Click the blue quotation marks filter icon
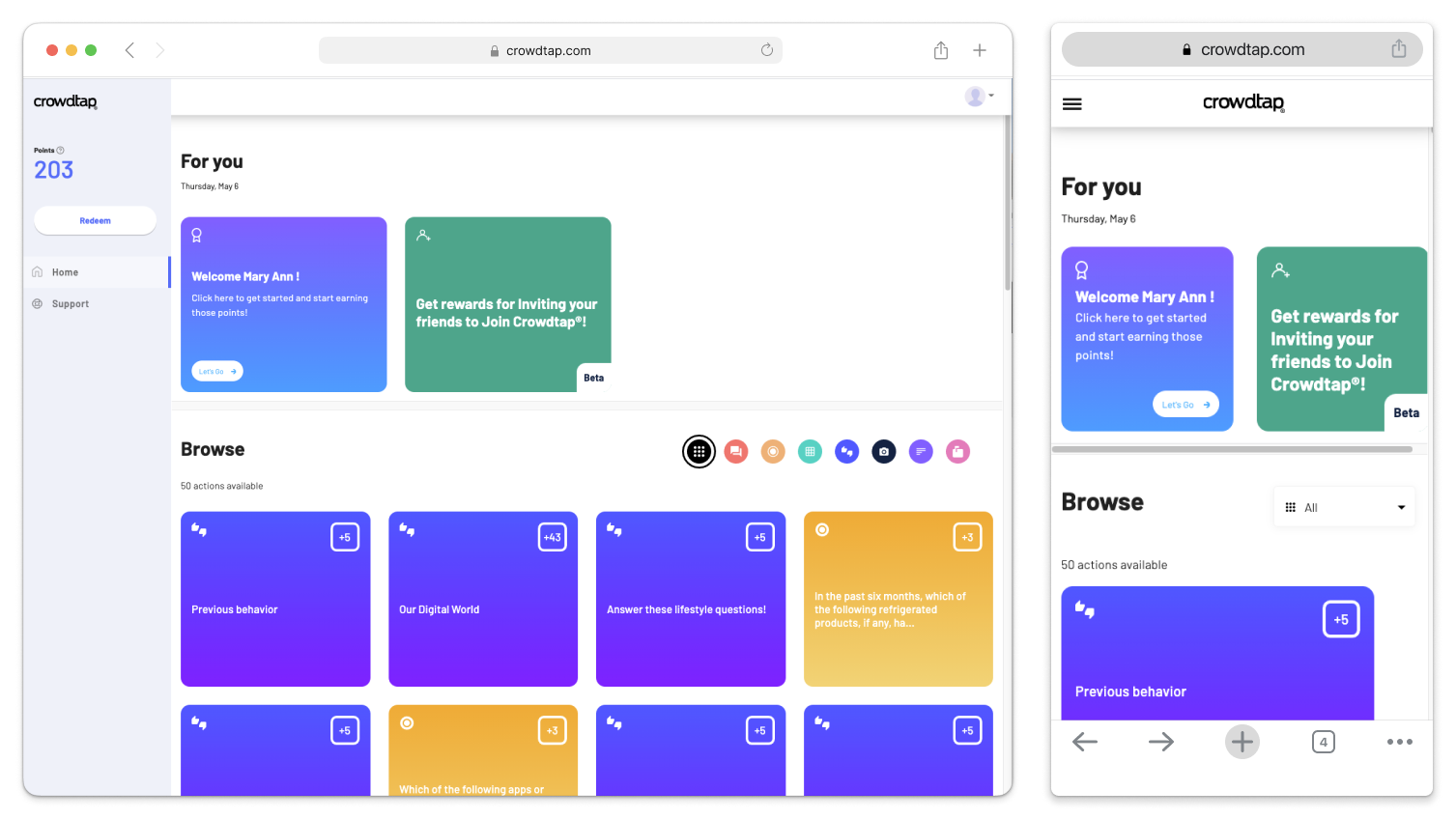 [846, 451]
